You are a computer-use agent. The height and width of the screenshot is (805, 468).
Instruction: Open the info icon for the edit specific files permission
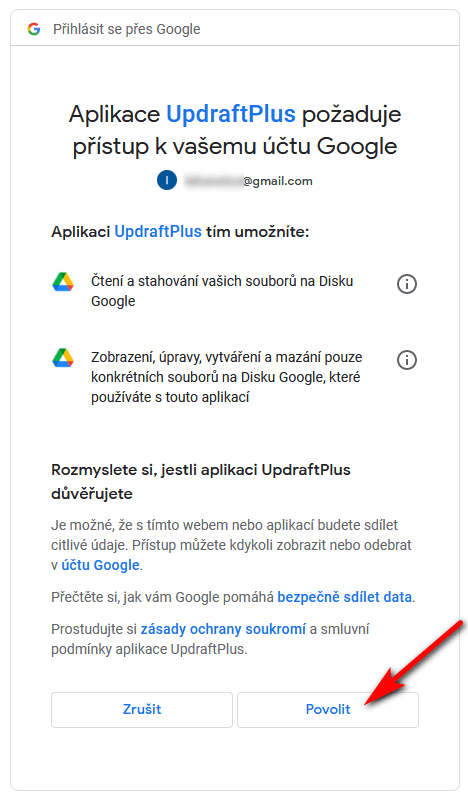[x=407, y=360]
